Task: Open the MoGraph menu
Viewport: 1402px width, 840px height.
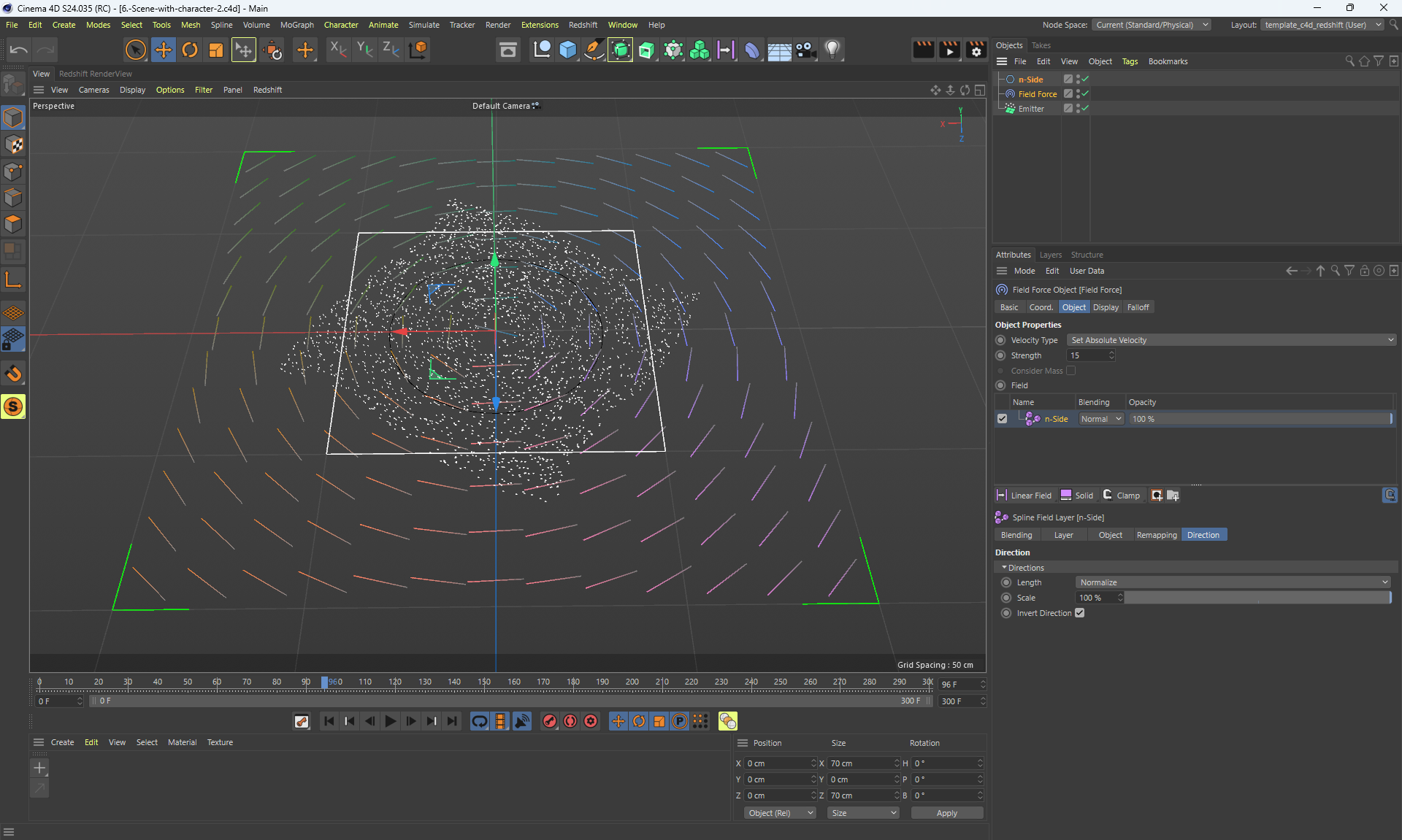Action: tap(296, 25)
